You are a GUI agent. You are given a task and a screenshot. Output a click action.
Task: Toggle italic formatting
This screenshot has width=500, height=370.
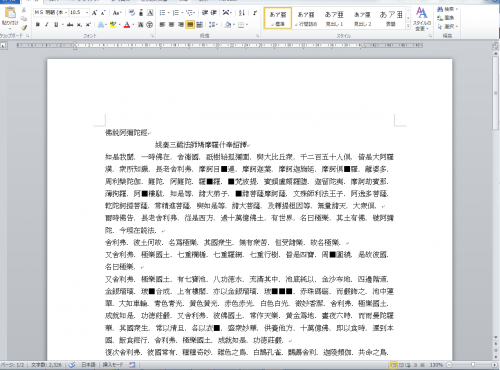[x=47, y=24]
